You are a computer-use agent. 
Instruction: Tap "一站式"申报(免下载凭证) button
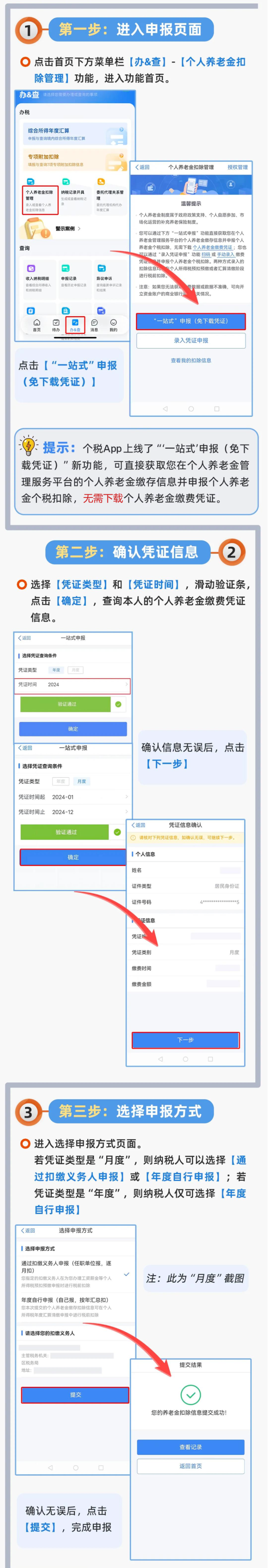[191, 321]
